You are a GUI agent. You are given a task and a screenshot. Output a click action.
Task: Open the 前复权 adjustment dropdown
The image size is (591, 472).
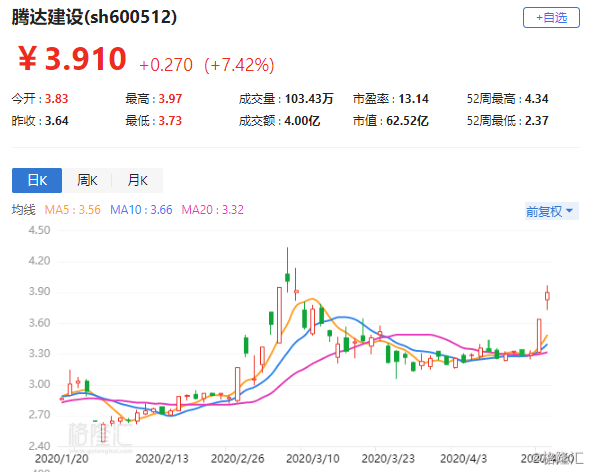[x=551, y=211]
